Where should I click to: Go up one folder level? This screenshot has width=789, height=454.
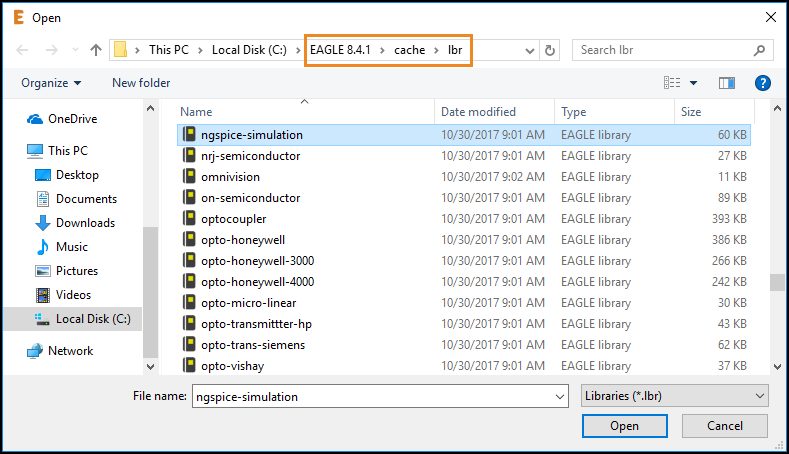pyautogui.click(x=96, y=50)
